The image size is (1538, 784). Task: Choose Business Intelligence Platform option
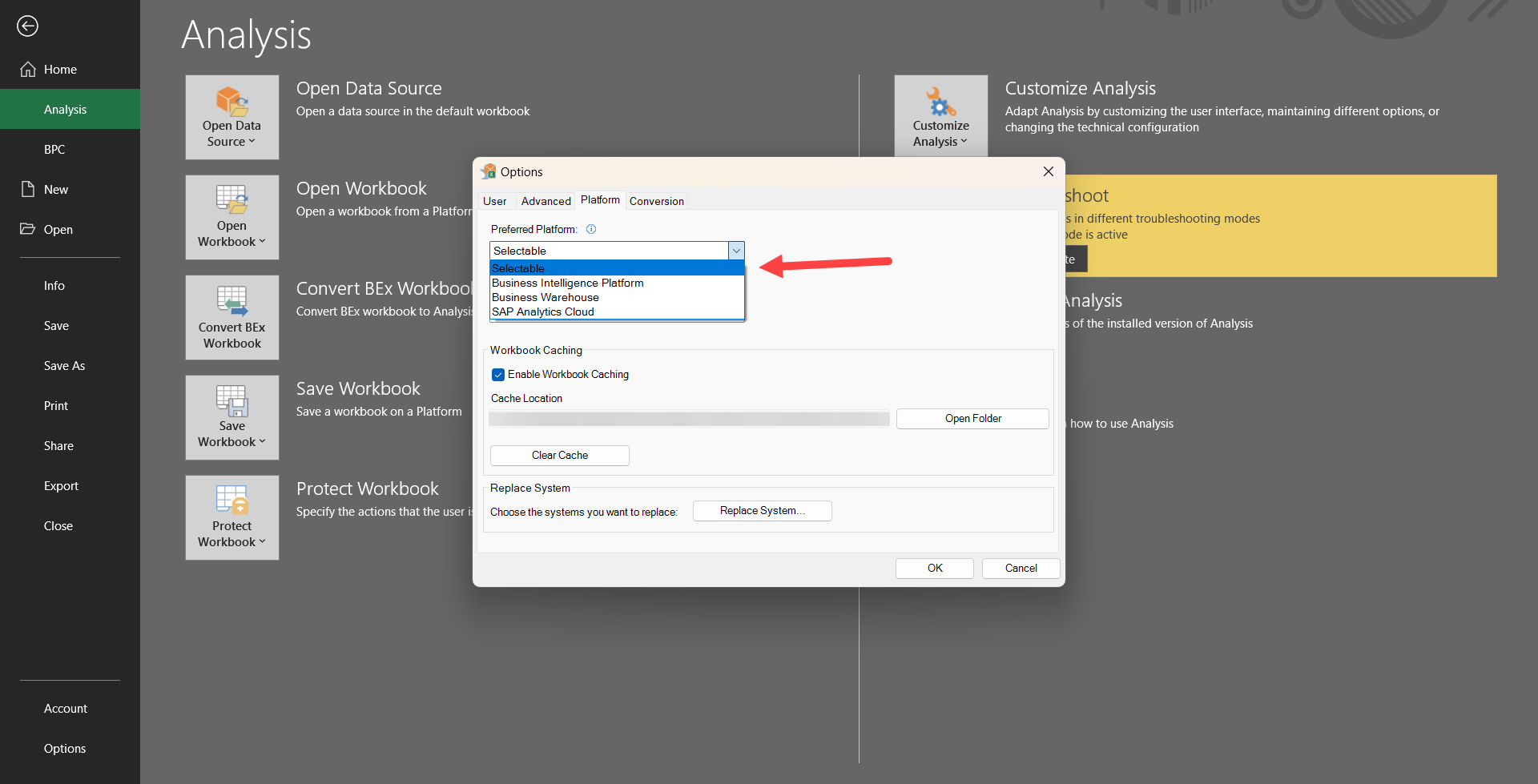[617, 283]
